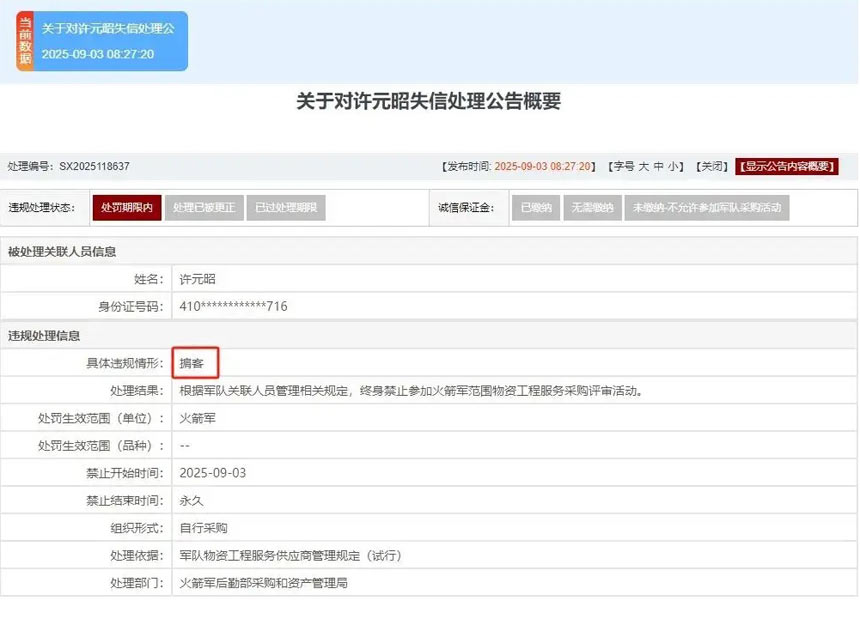860x619 pixels.
Task: Click the publish time 2025-09-03 08:27:20
Action: (543, 166)
